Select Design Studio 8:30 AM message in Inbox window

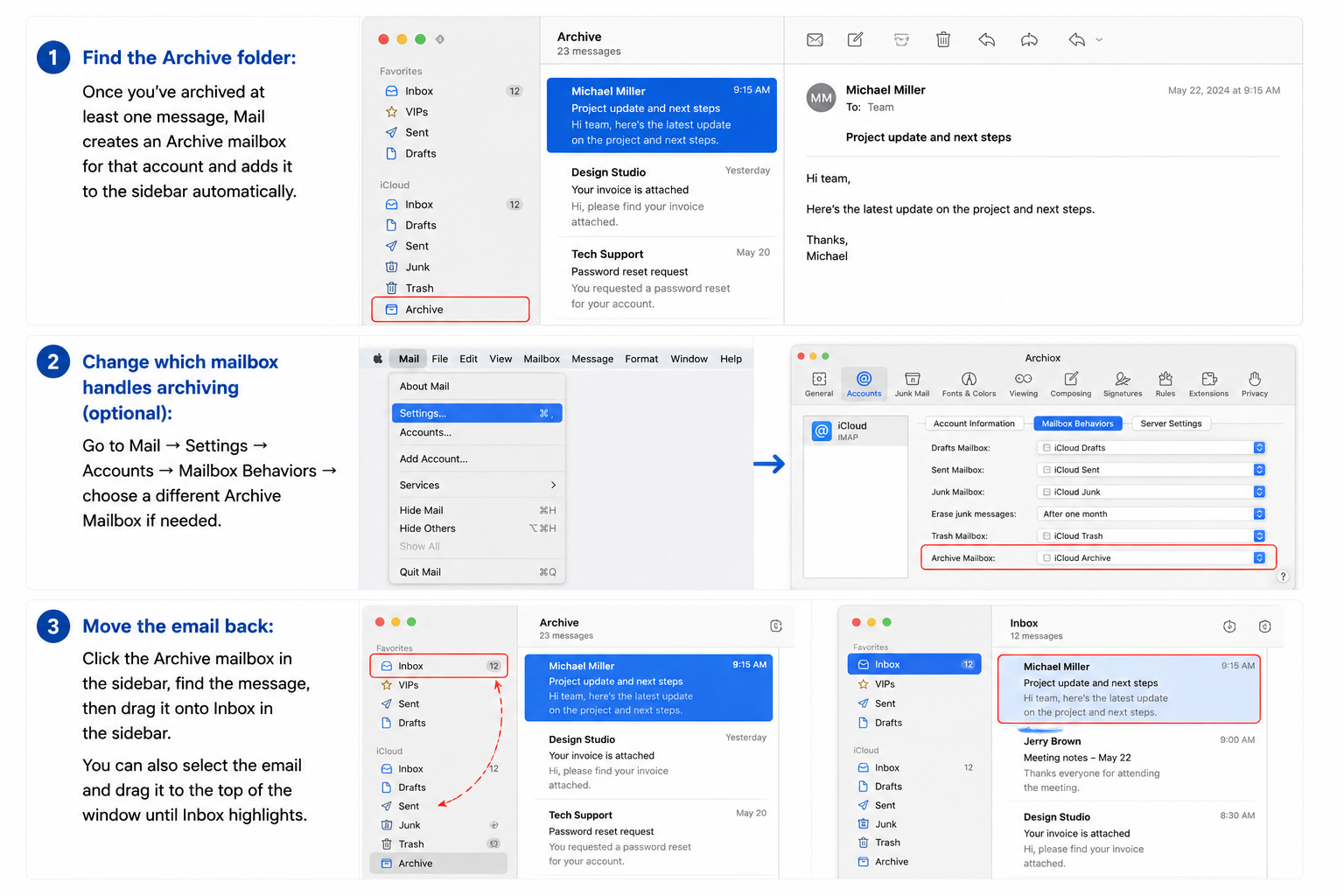click(x=1130, y=839)
